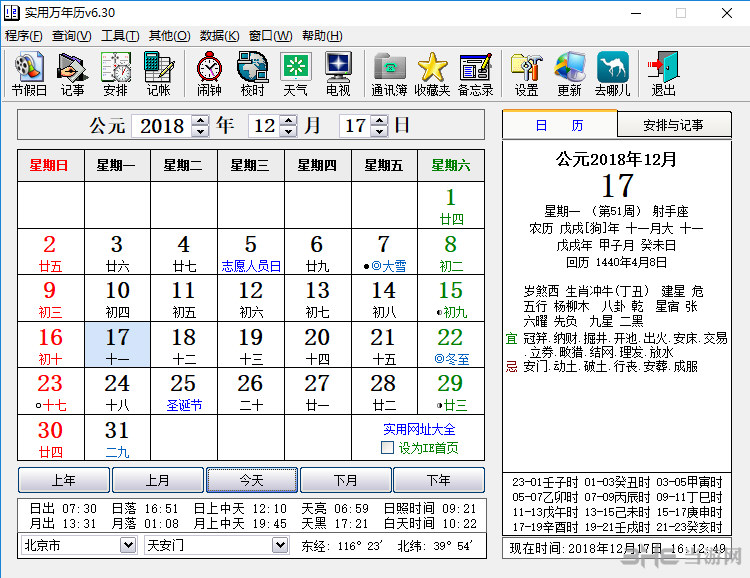Select December 28 廿二 in calendar
750x578 pixels.
click(385, 391)
